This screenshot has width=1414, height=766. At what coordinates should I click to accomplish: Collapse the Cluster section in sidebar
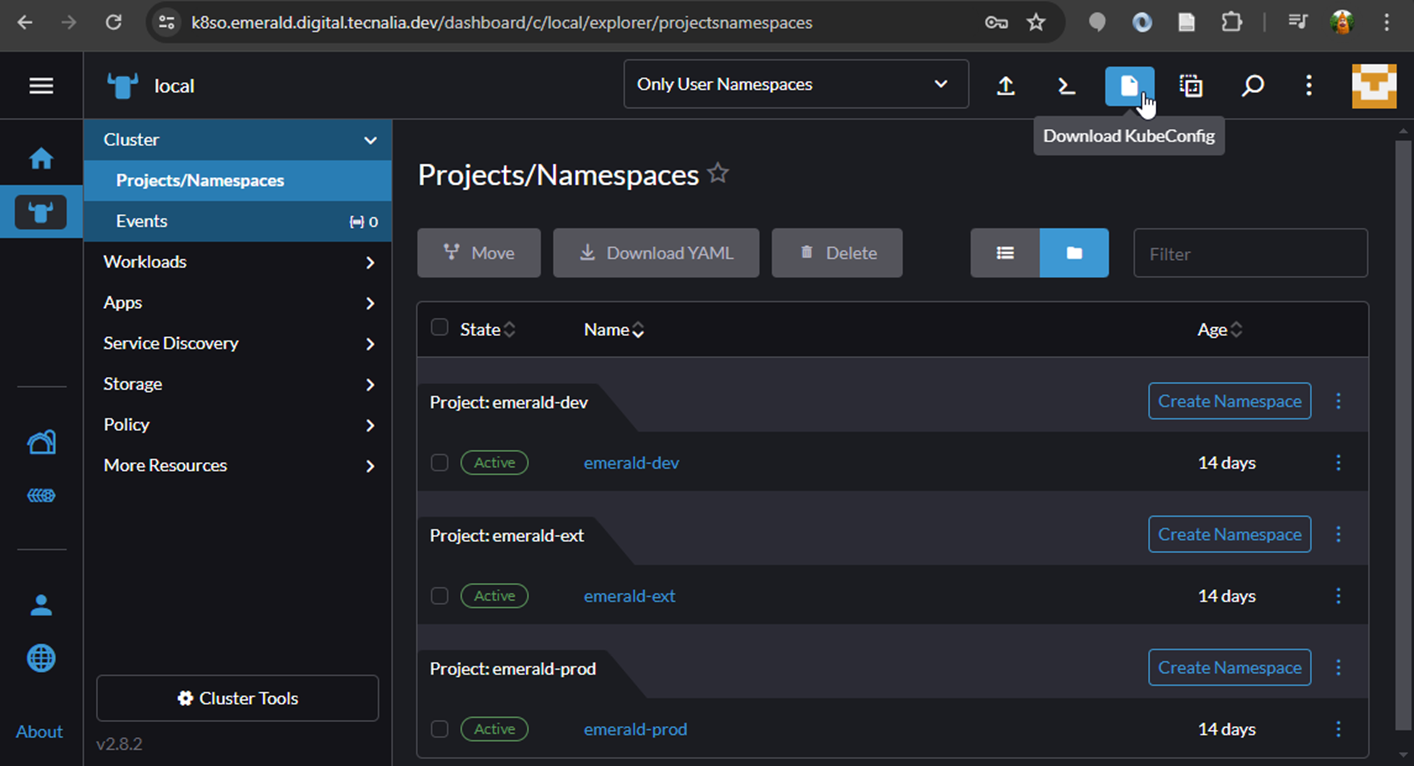point(370,140)
